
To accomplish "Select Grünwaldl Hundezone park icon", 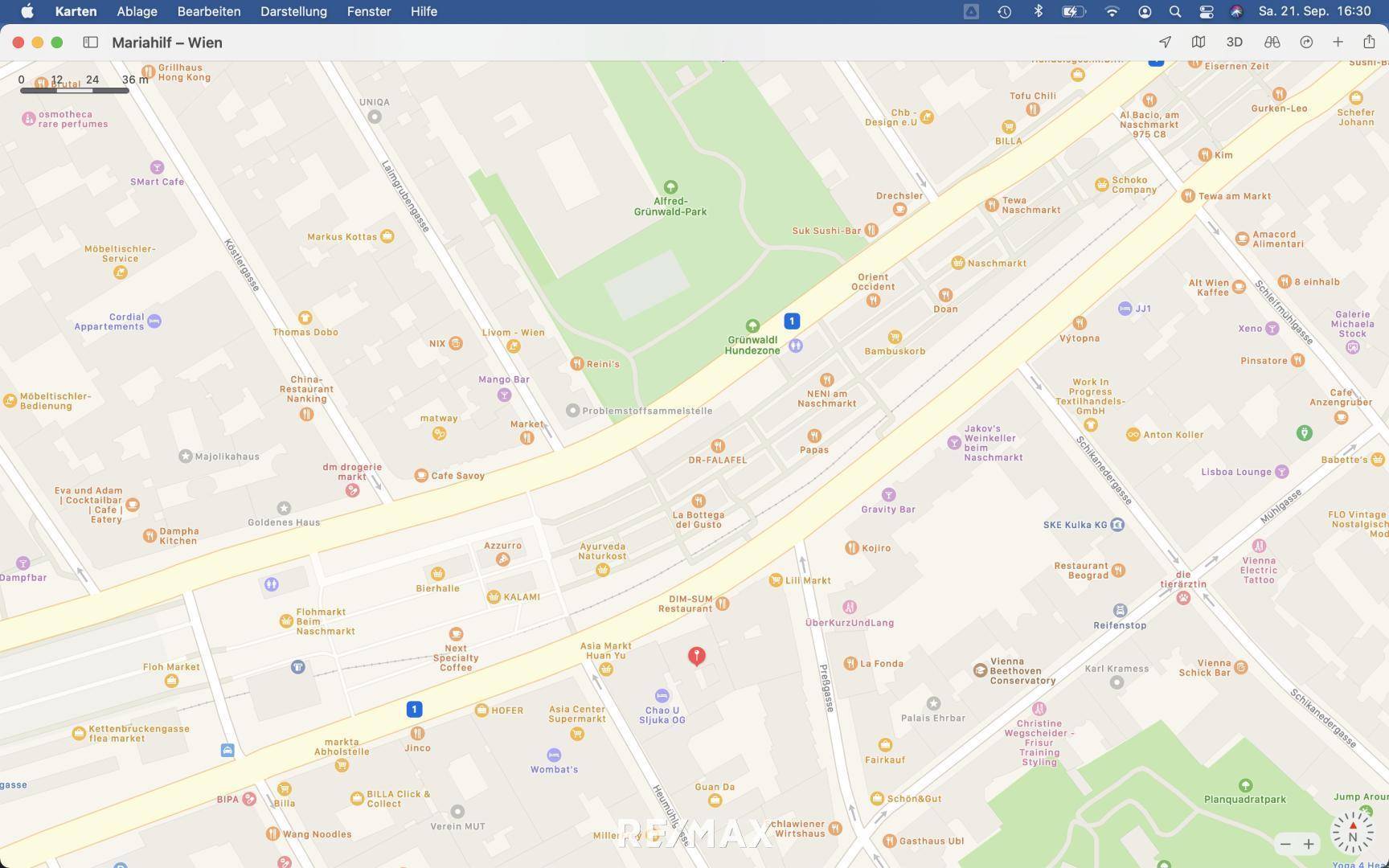I will coord(752,325).
